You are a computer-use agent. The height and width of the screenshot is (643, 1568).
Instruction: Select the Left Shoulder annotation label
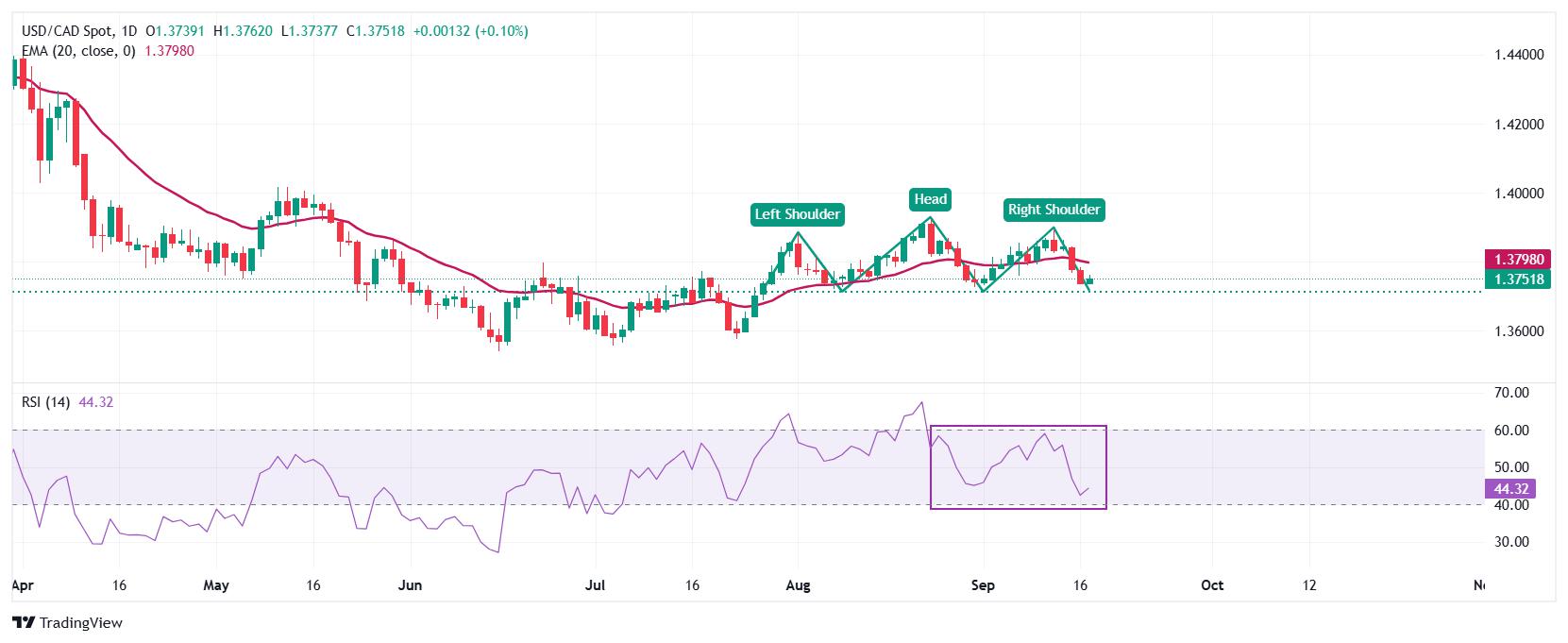[797, 214]
